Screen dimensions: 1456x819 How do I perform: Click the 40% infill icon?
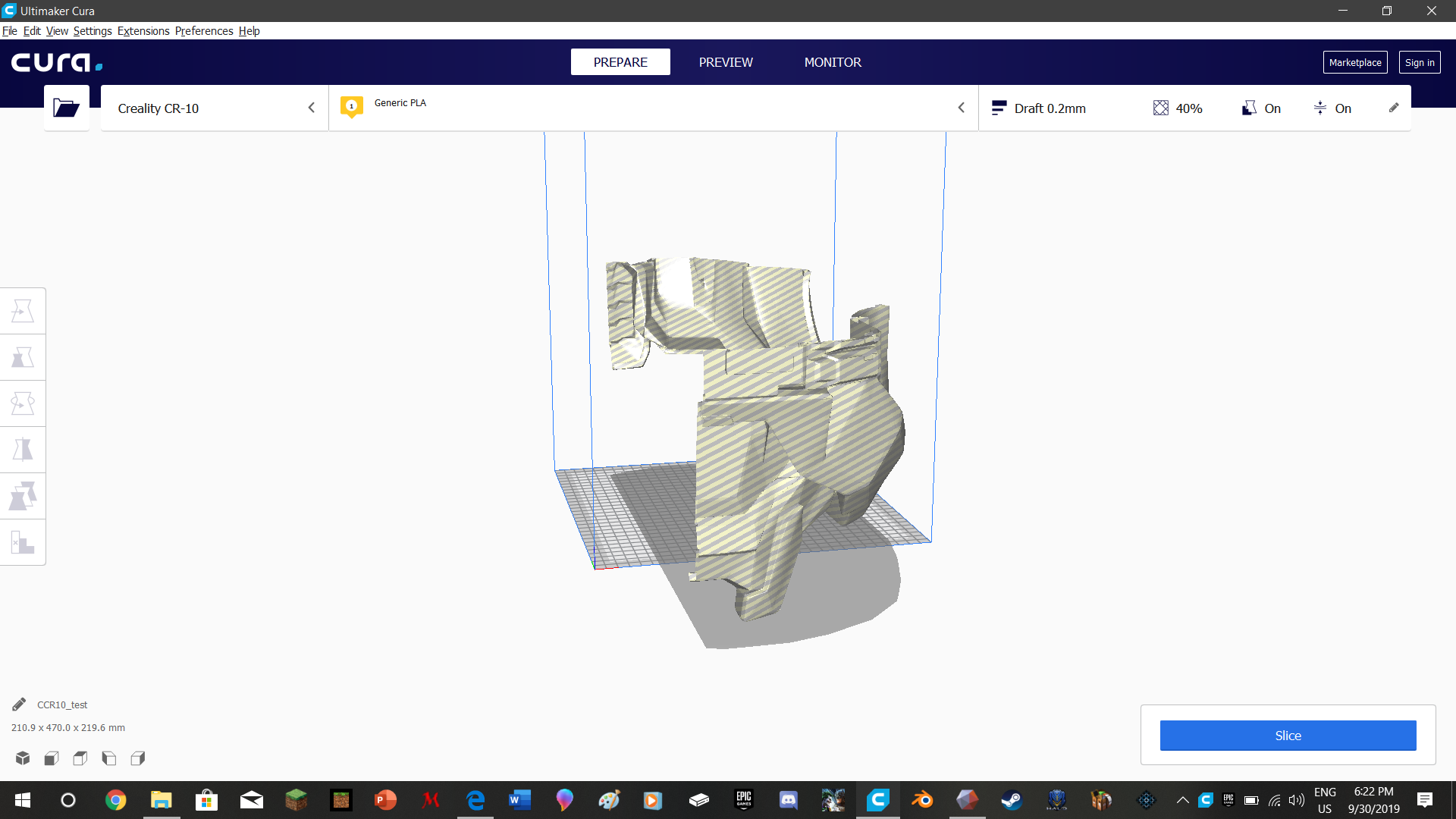pyautogui.click(x=1160, y=108)
